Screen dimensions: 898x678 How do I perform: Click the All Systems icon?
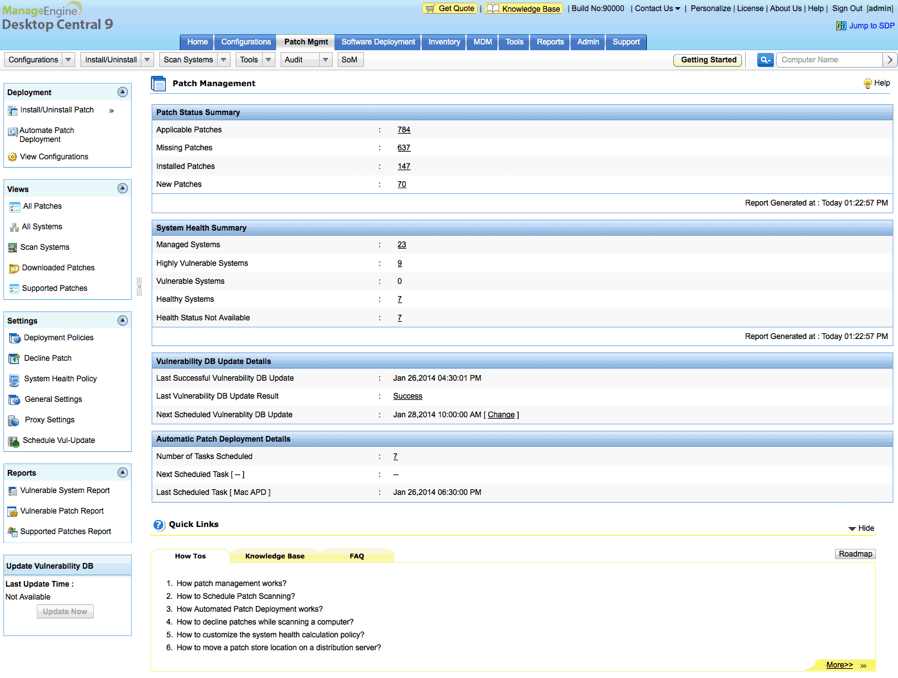pyautogui.click(x=14, y=227)
